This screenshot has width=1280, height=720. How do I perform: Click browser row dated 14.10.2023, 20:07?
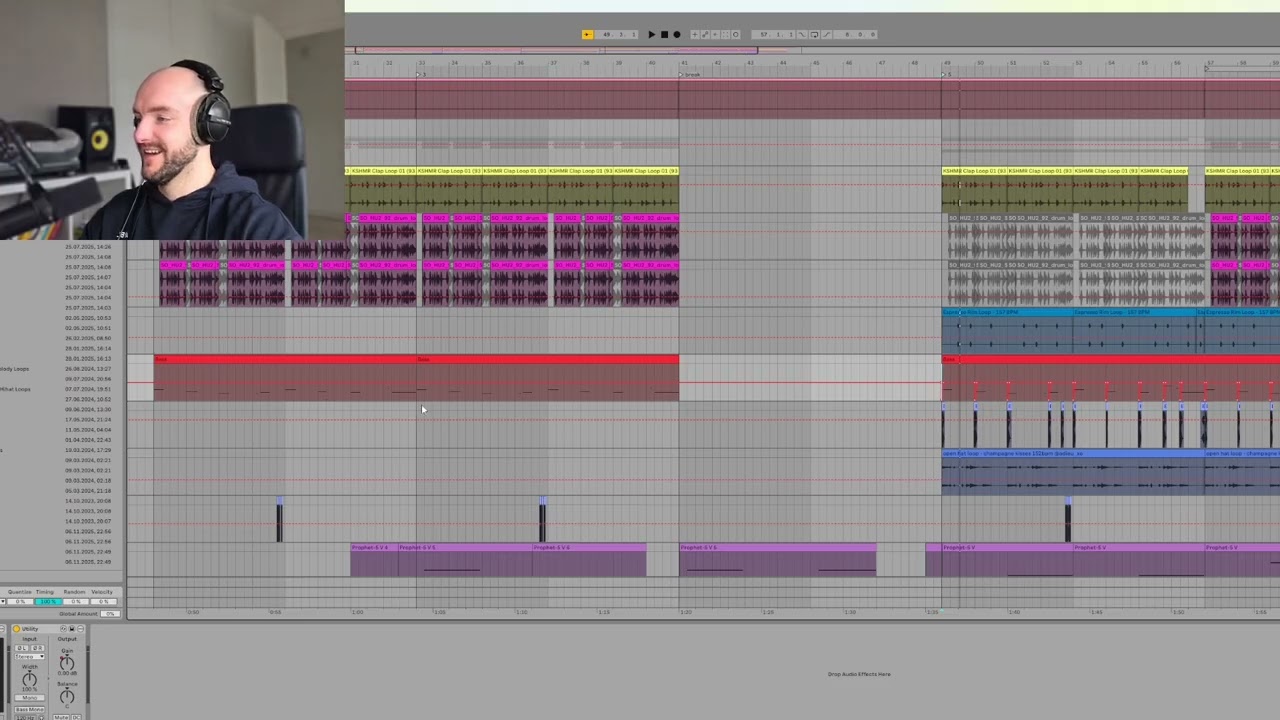(88, 521)
